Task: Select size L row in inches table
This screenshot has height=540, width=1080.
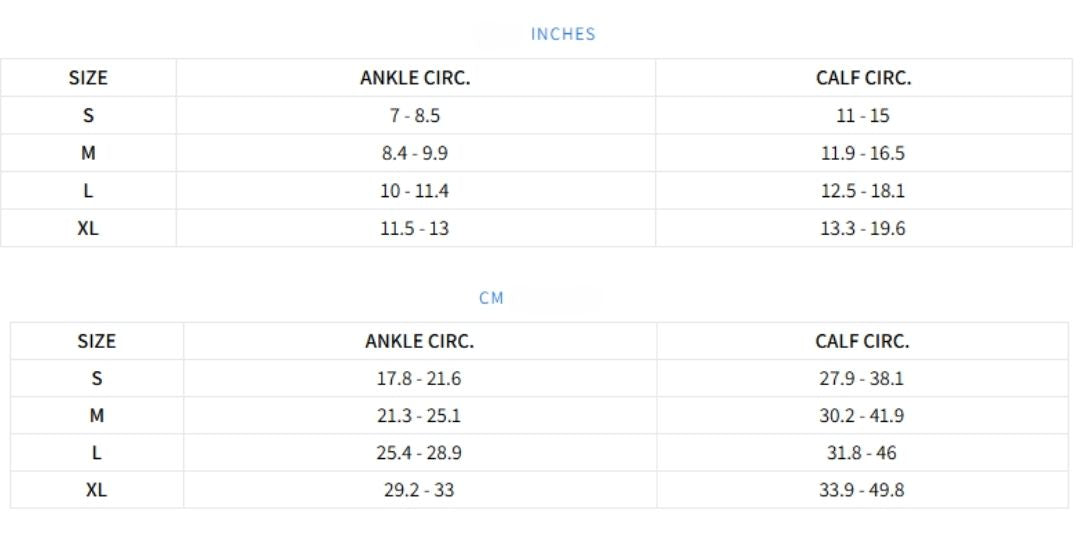Action: click(x=536, y=191)
